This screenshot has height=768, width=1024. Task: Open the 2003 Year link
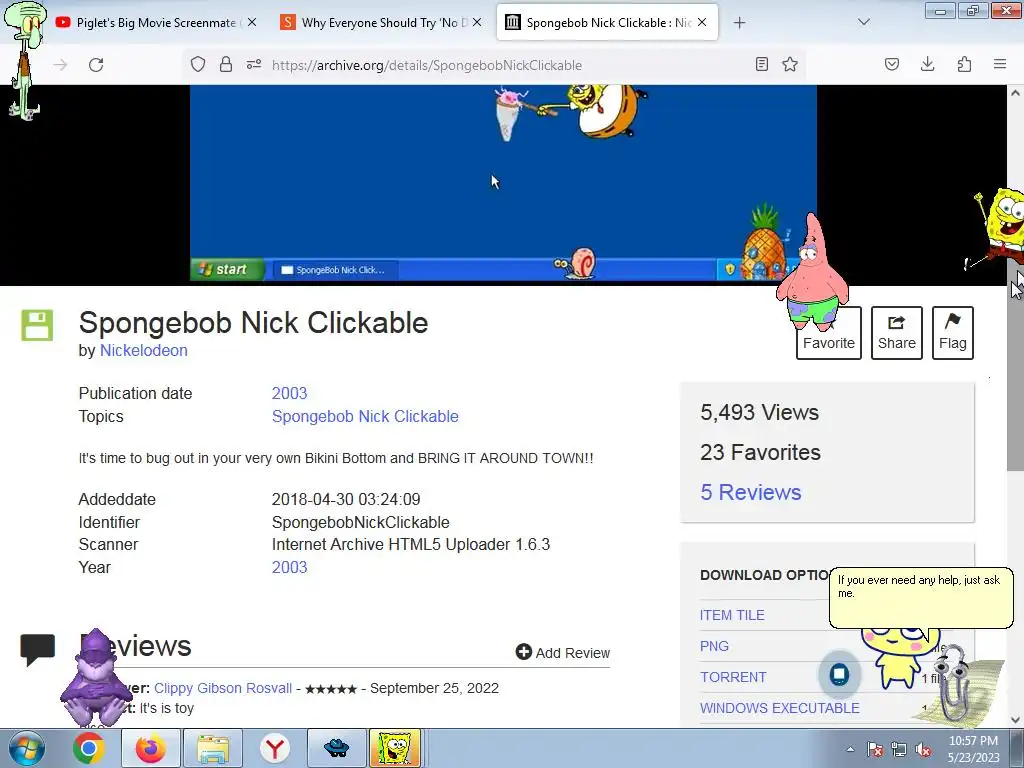pos(289,567)
